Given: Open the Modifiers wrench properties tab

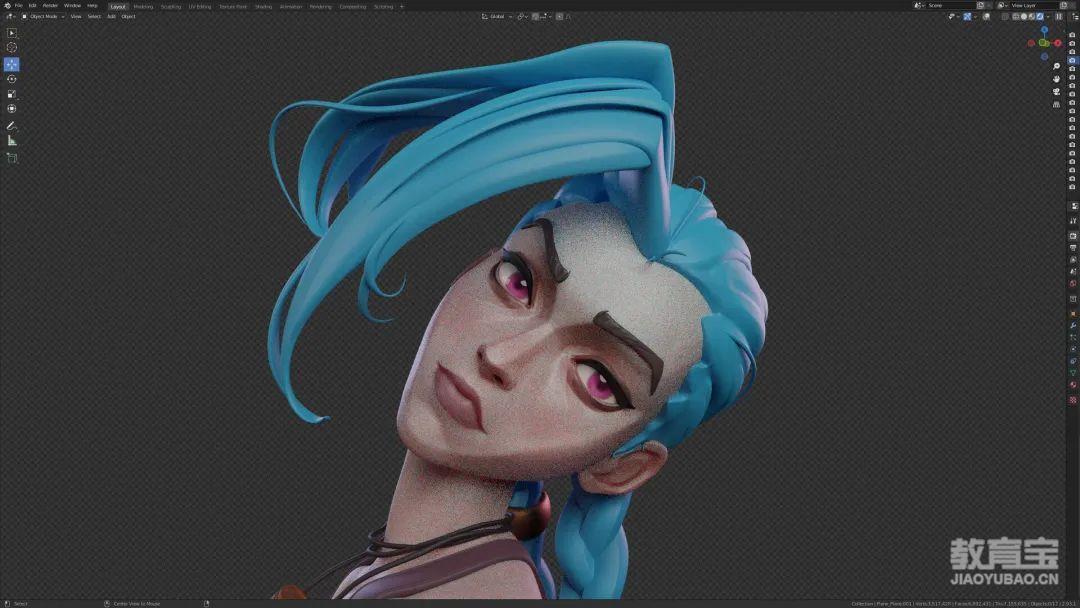Looking at the screenshot, I should click(1073, 326).
